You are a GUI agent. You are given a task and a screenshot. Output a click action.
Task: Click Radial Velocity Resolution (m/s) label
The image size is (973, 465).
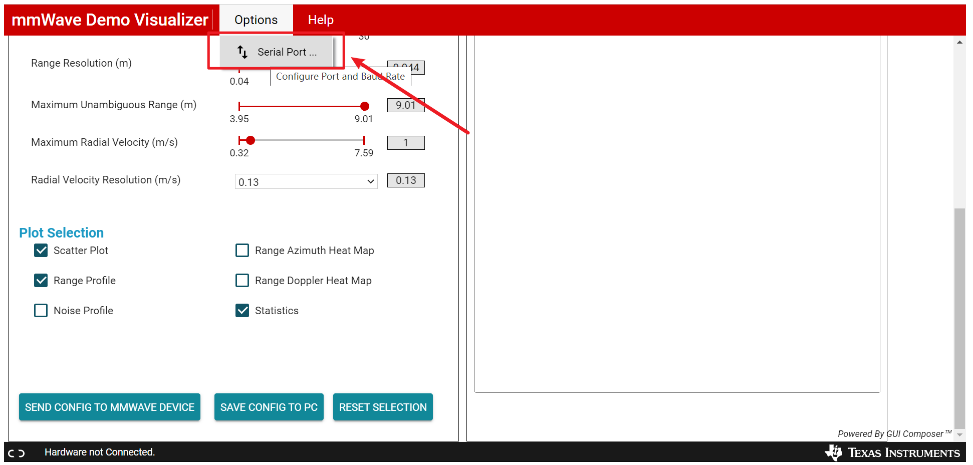tap(105, 180)
